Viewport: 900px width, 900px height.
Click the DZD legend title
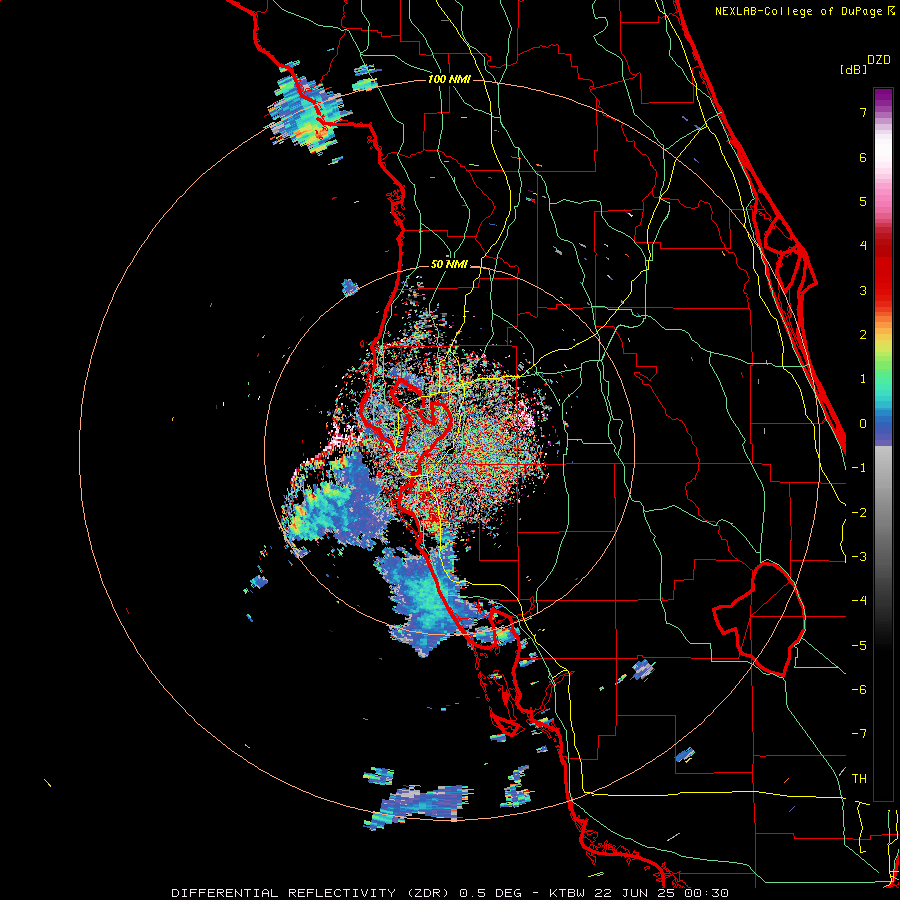coord(879,60)
